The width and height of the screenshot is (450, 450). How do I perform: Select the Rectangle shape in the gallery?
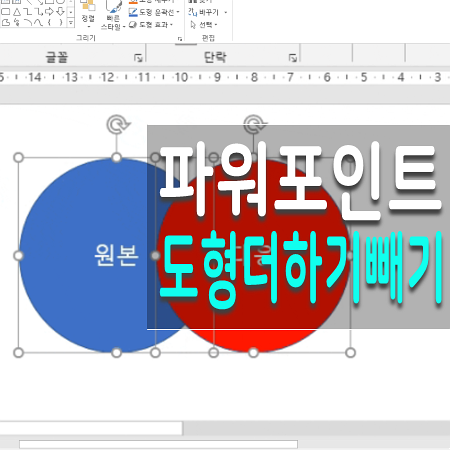[6, 12]
